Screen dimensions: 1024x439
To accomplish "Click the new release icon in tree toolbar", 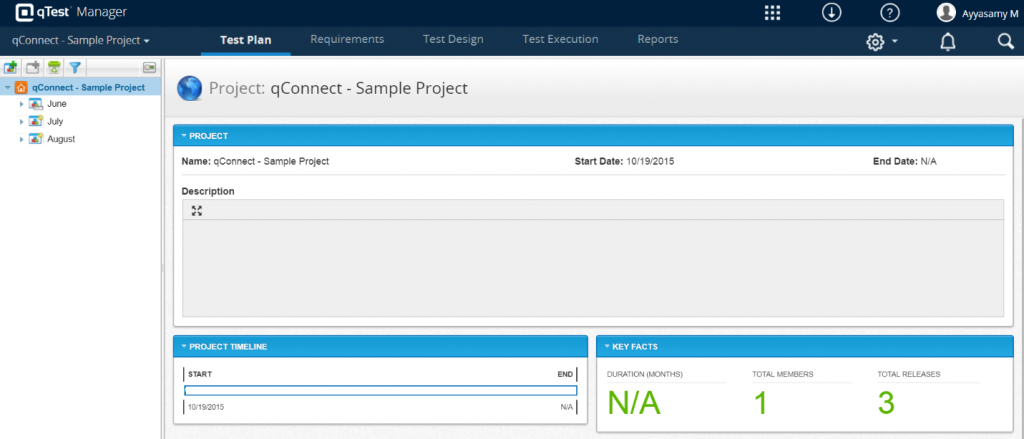I will pyautogui.click(x=11, y=68).
